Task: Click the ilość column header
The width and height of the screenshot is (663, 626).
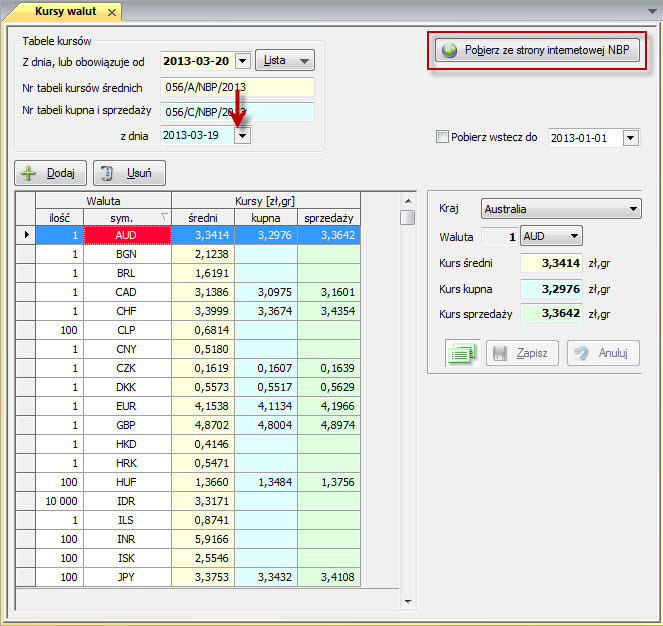Action: click(60, 217)
